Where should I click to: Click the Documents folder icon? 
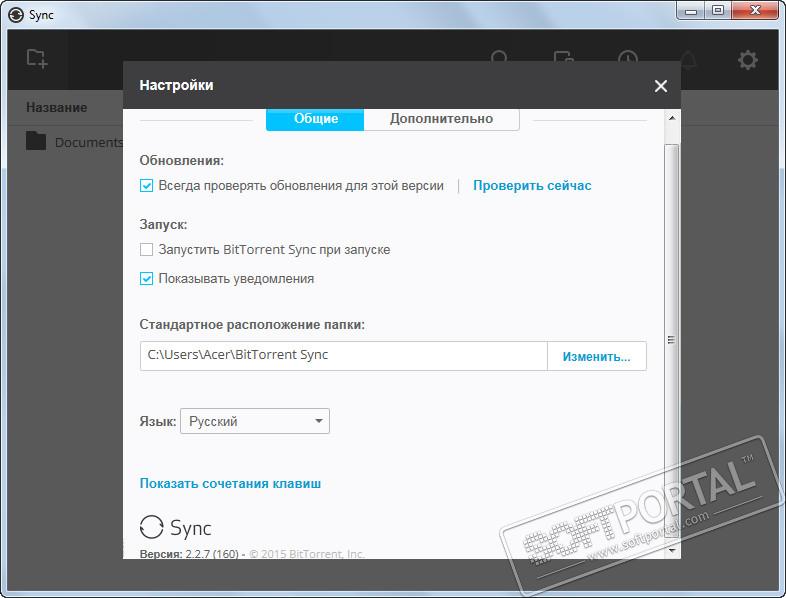(36, 141)
